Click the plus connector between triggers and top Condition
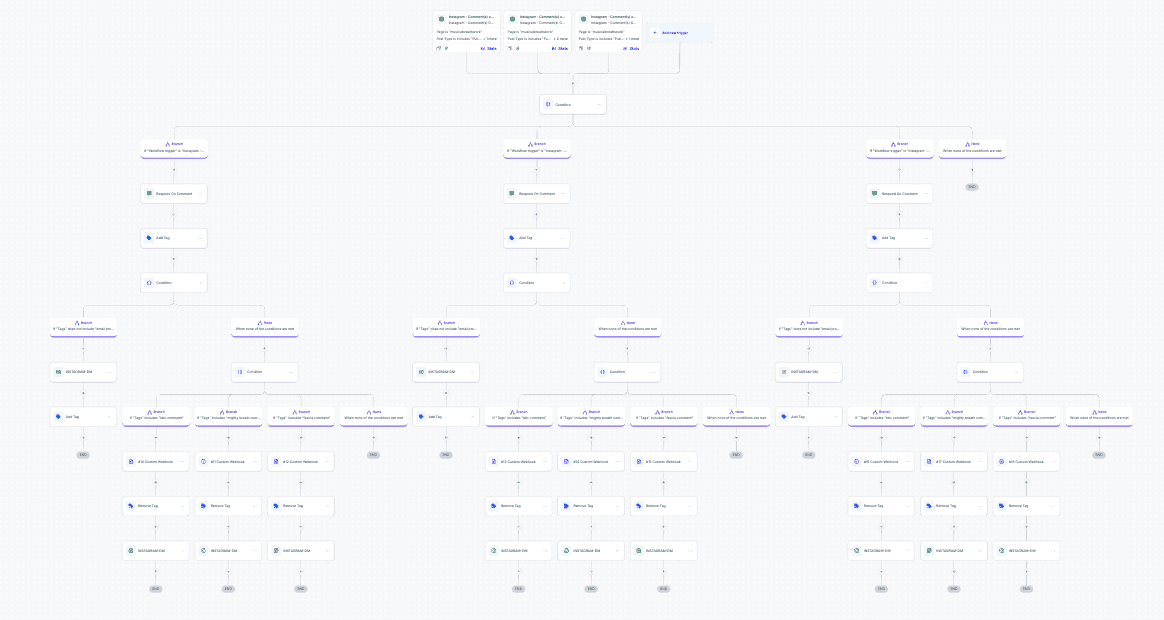 click(573, 83)
